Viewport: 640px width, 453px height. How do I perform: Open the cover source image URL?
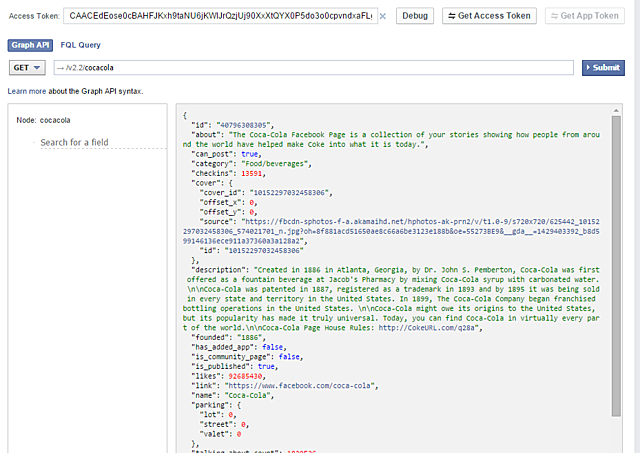(x=391, y=231)
